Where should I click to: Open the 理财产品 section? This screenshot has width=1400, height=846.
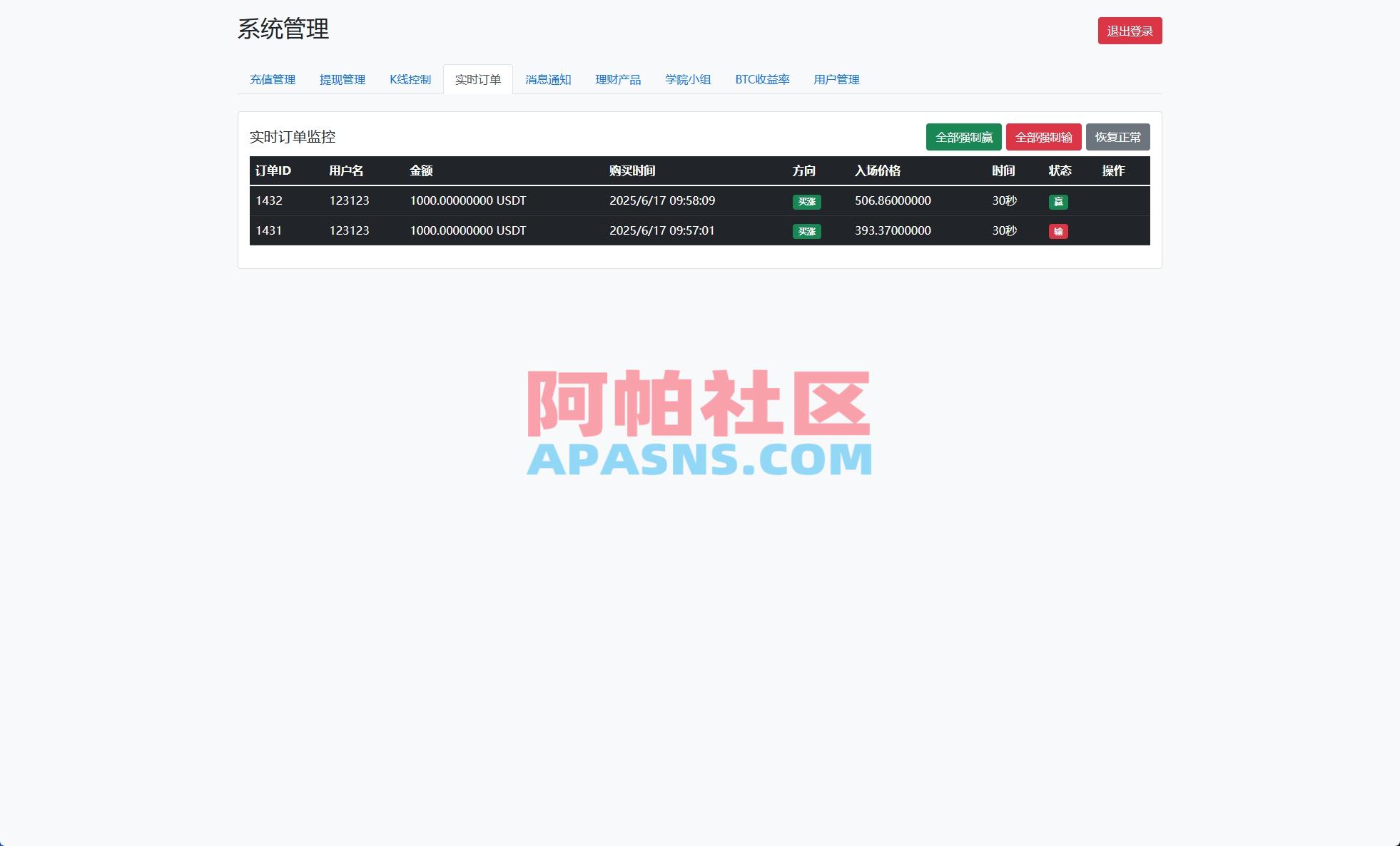coord(617,80)
